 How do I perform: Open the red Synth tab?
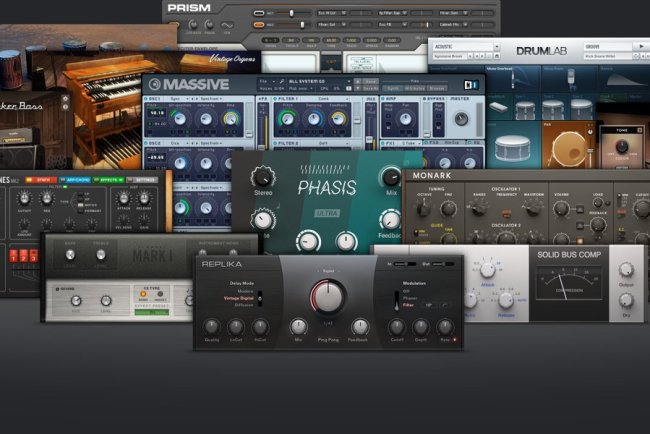(41, 180)
